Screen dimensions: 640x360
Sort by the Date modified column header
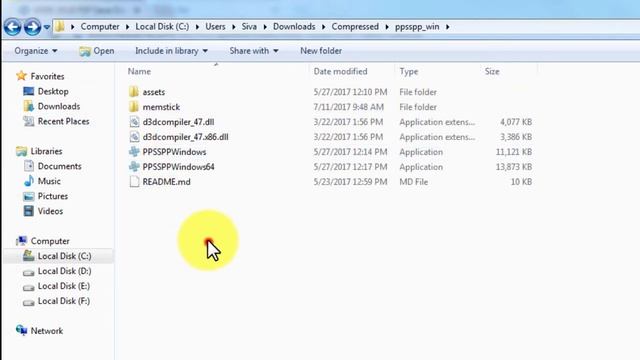(x=340, y=71)
